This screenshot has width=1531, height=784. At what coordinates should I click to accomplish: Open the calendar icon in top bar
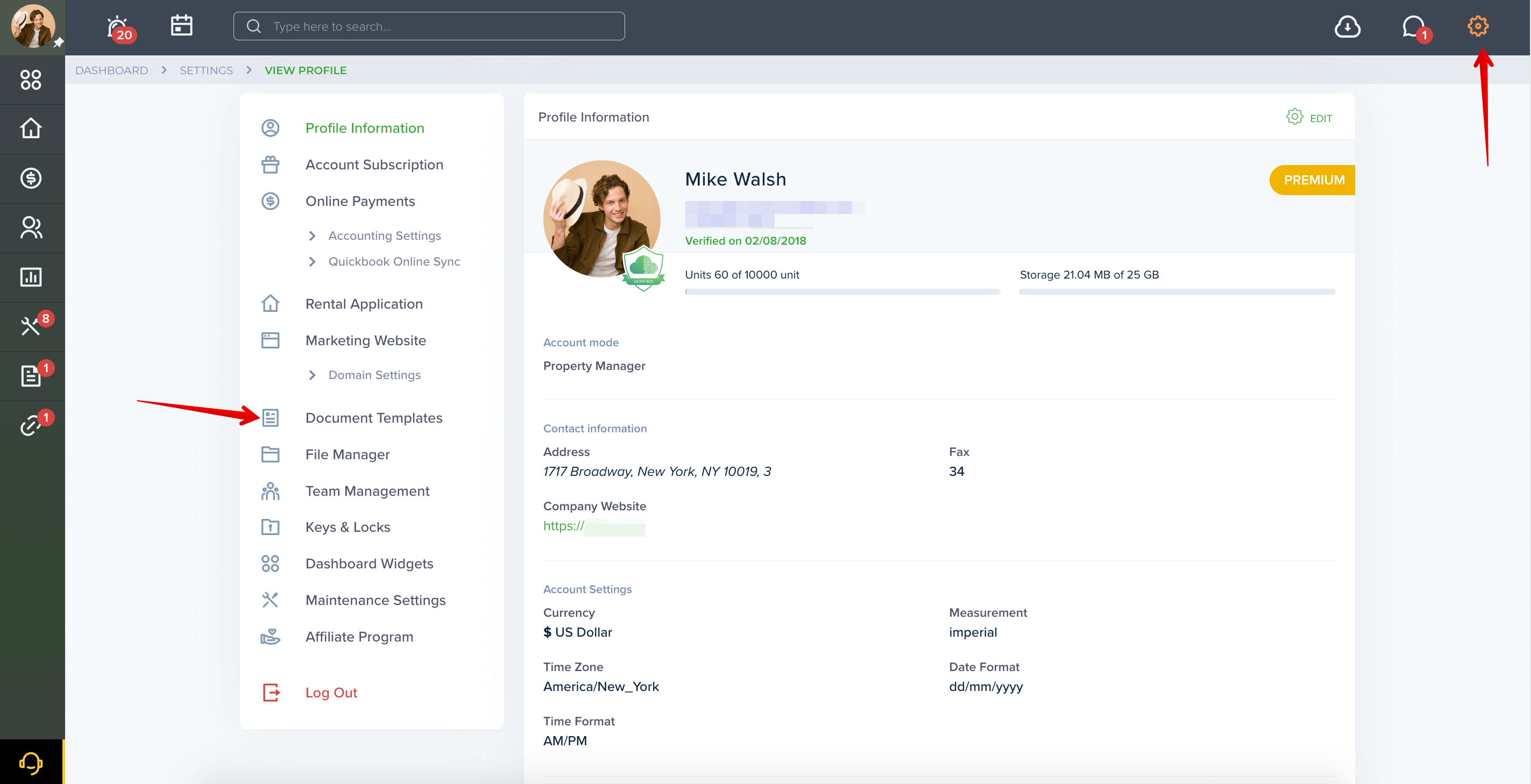182,25
